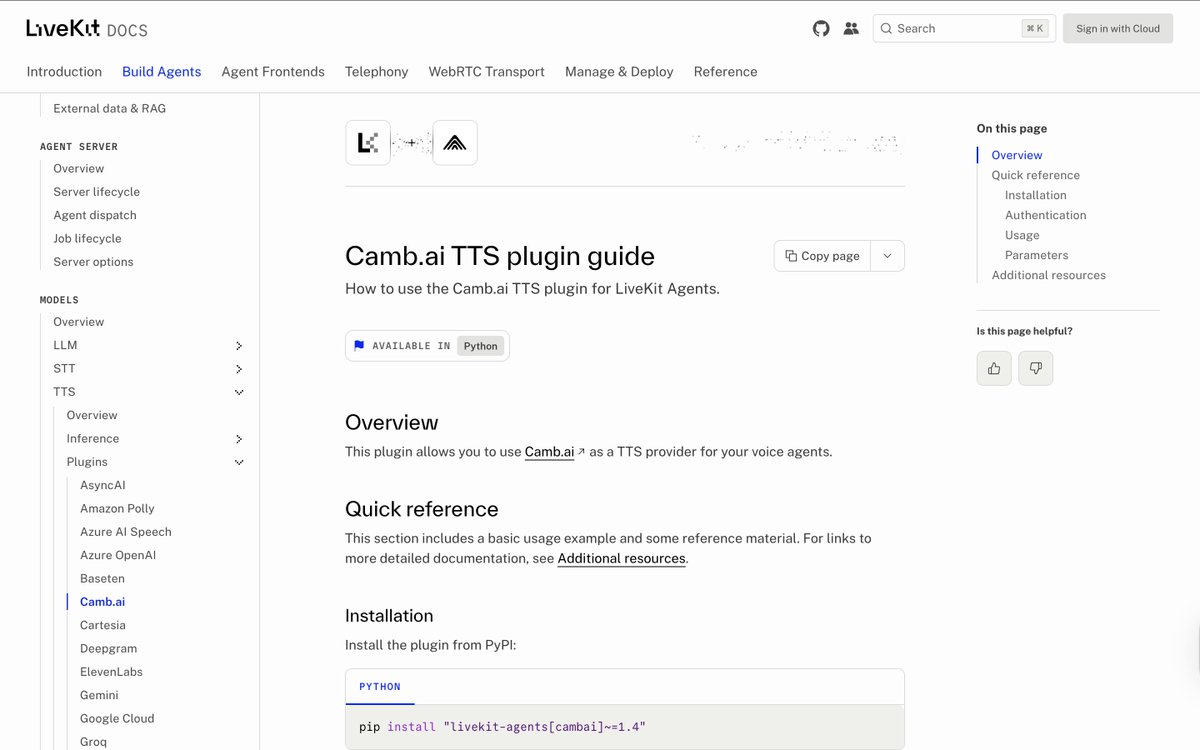Screen dimensions: 1200x750
Task: Open TTS Overview sidebar item
Action: coord(92,415)
